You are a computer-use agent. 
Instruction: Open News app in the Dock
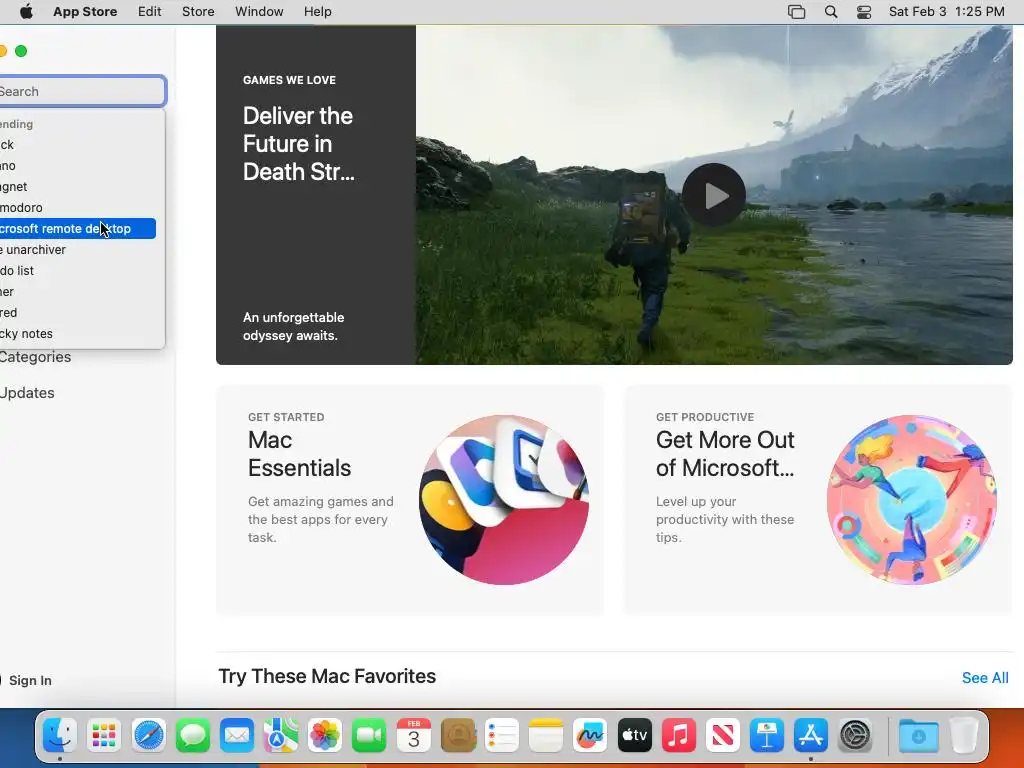pos(723,736)
